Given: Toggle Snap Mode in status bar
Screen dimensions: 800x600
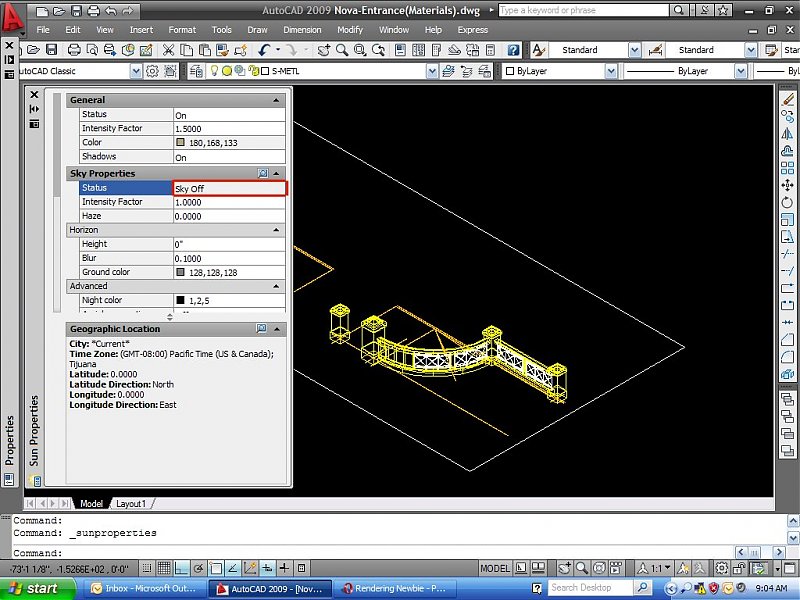Looking at the screenshot, I should [146, 568].
